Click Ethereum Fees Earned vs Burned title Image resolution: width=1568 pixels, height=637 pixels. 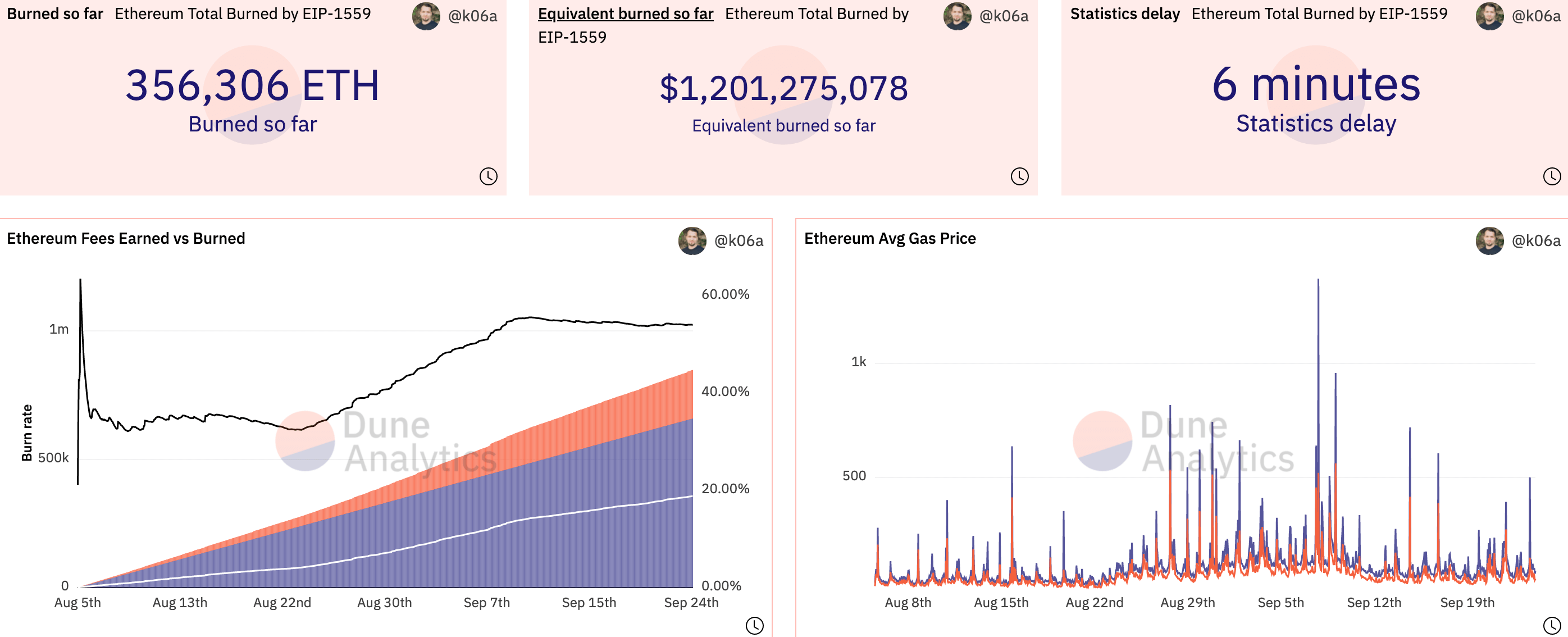click(x=126, y=239)
